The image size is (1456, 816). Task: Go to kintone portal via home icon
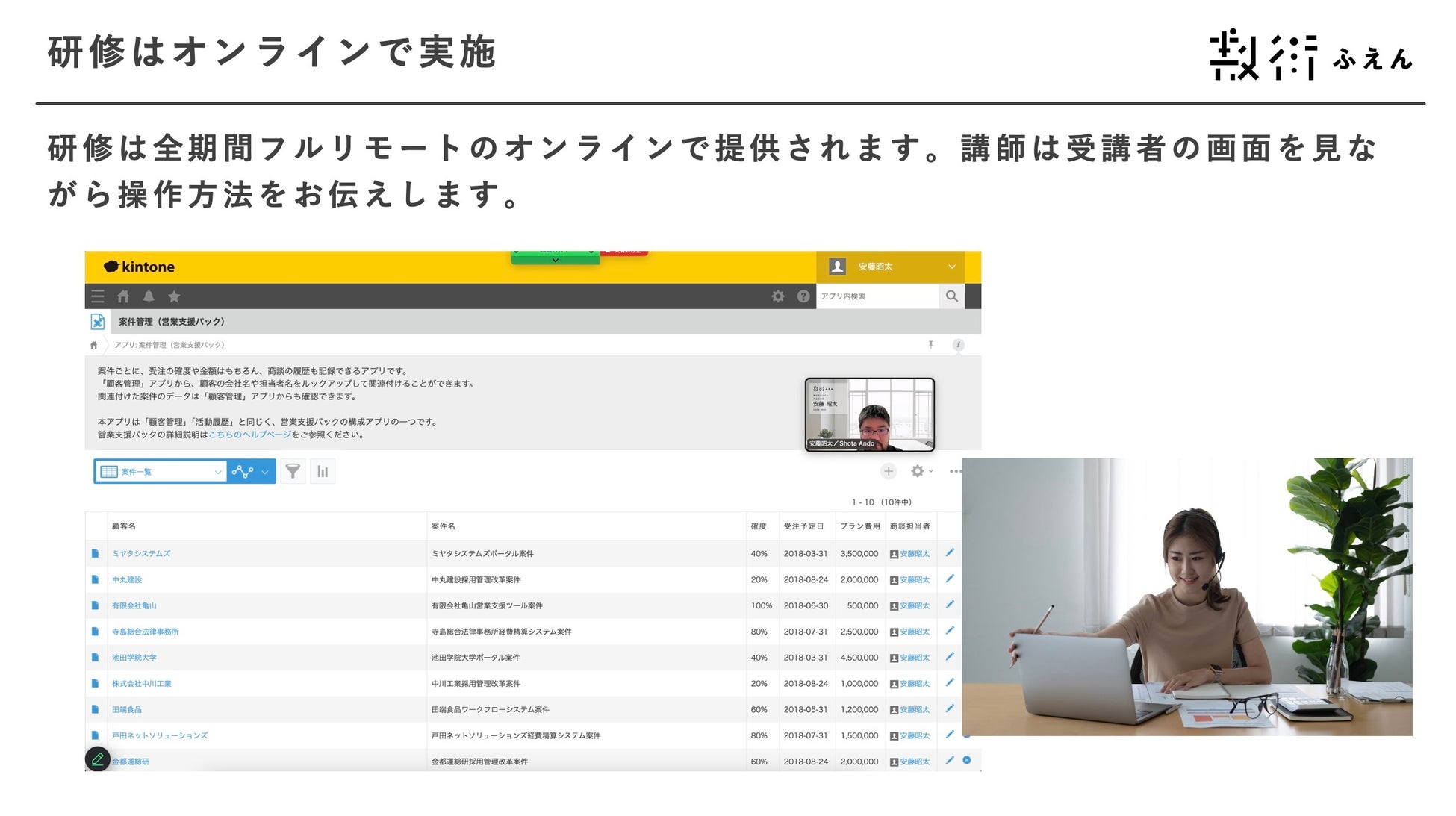coord(123,296)
